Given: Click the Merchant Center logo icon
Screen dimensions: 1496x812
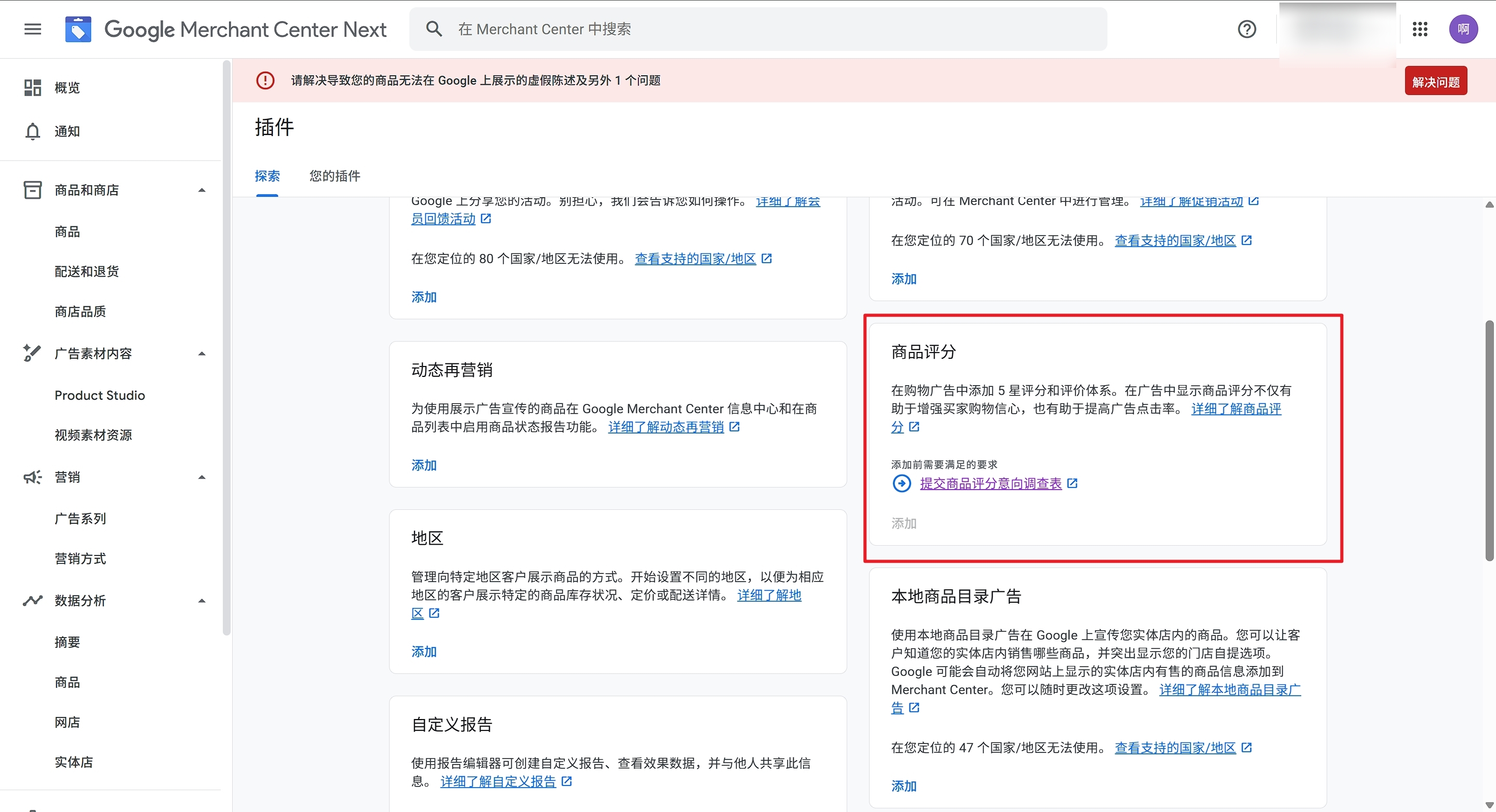Looking at the screenshot, I should click(x=78, y=29).
